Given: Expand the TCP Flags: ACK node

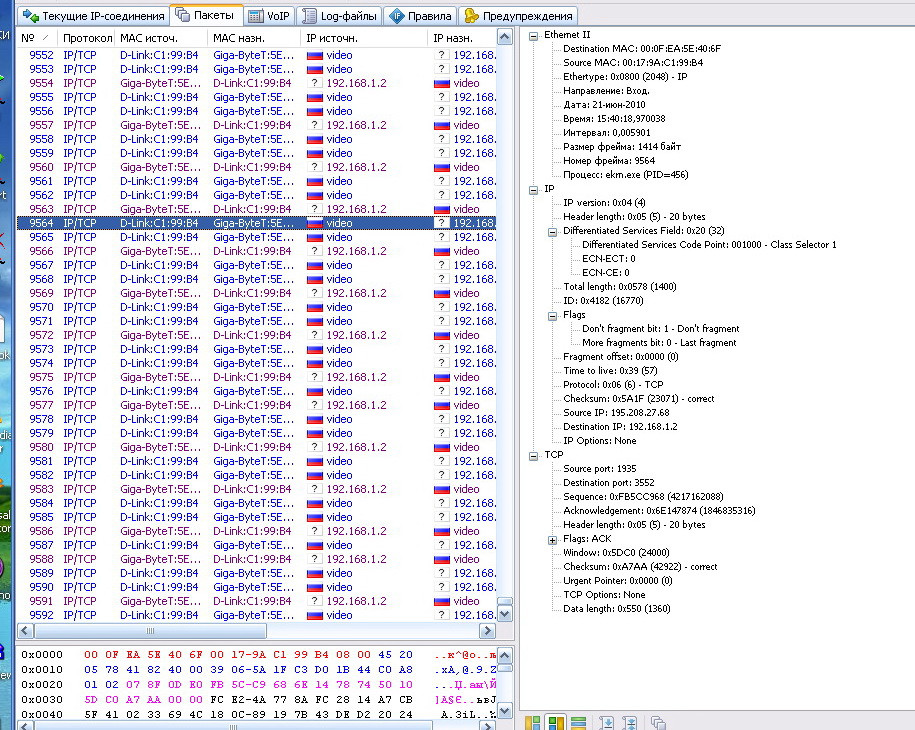Looking at the screenshot, I should click(x=552, y=540).
